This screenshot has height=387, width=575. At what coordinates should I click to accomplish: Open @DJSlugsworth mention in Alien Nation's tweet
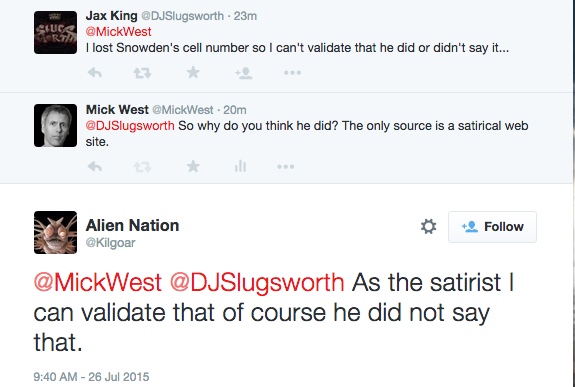pos(257,282)
